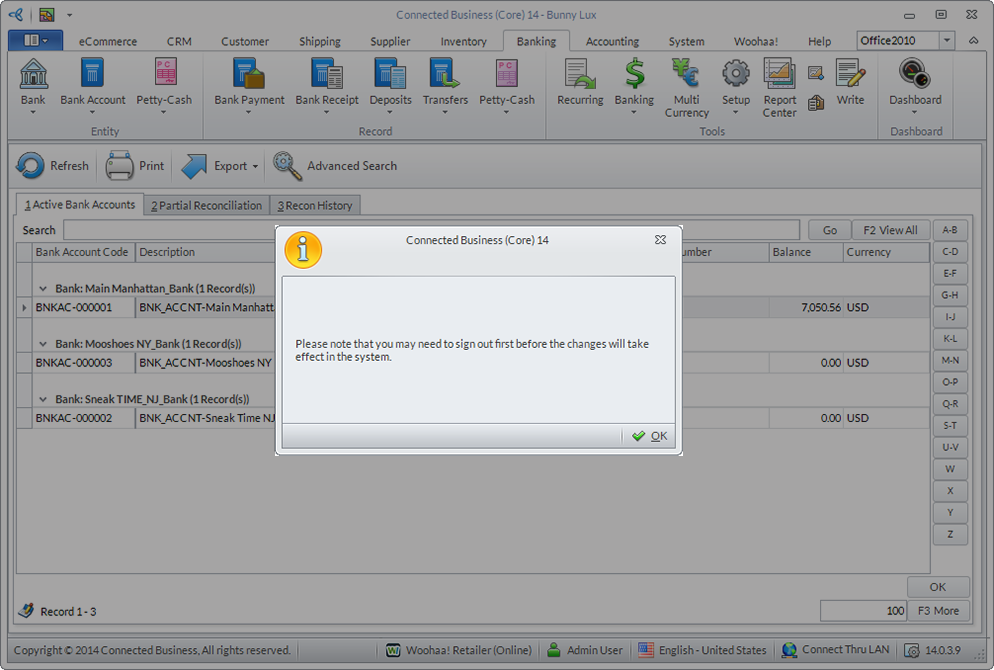Click the Export arrow icon
Viewport: 994px width, 670px height.
point(194,166)
